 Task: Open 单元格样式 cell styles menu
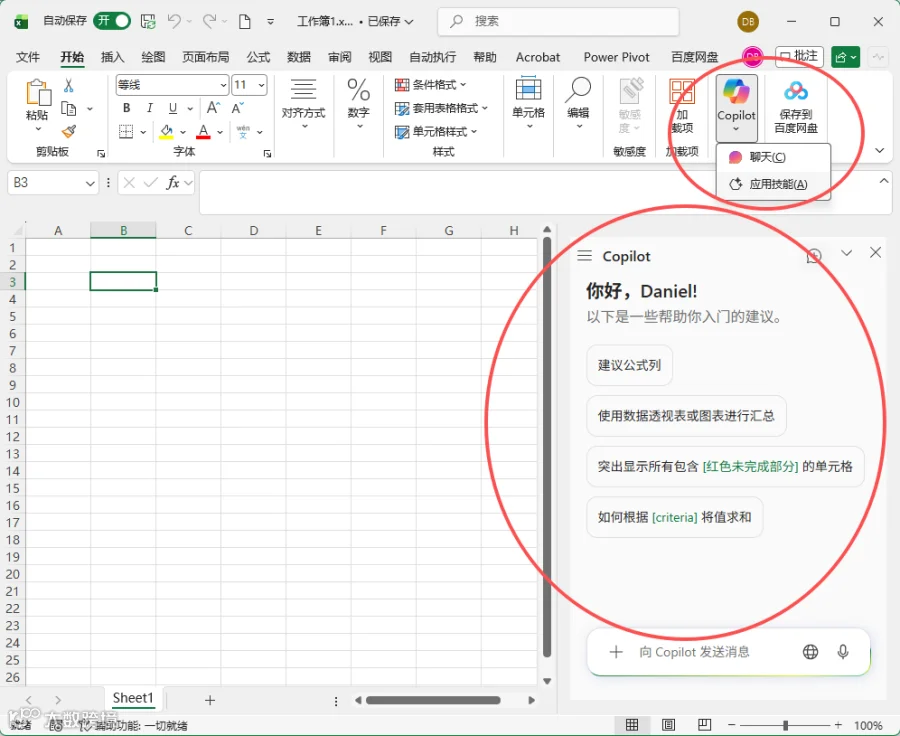pos(436,132)
